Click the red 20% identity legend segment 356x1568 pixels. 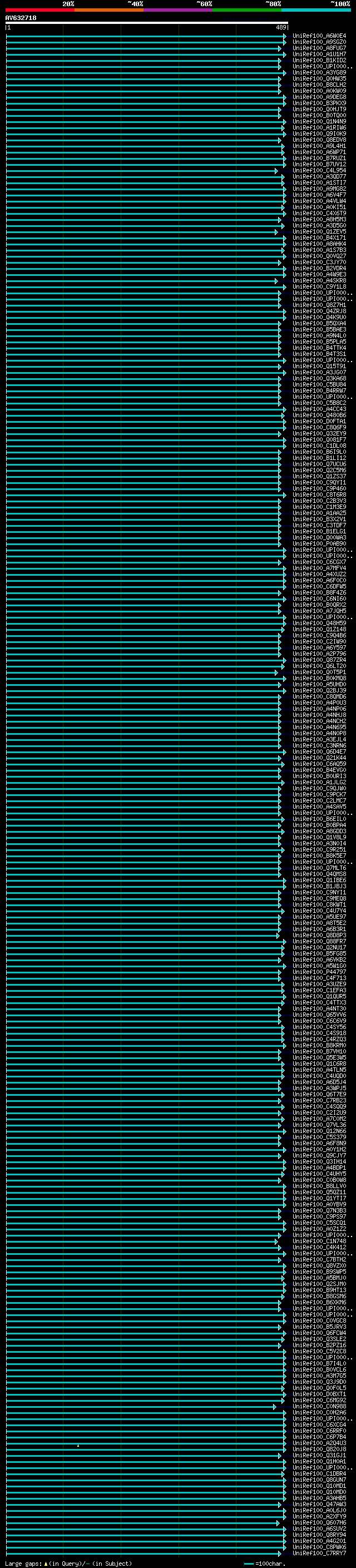40,10
